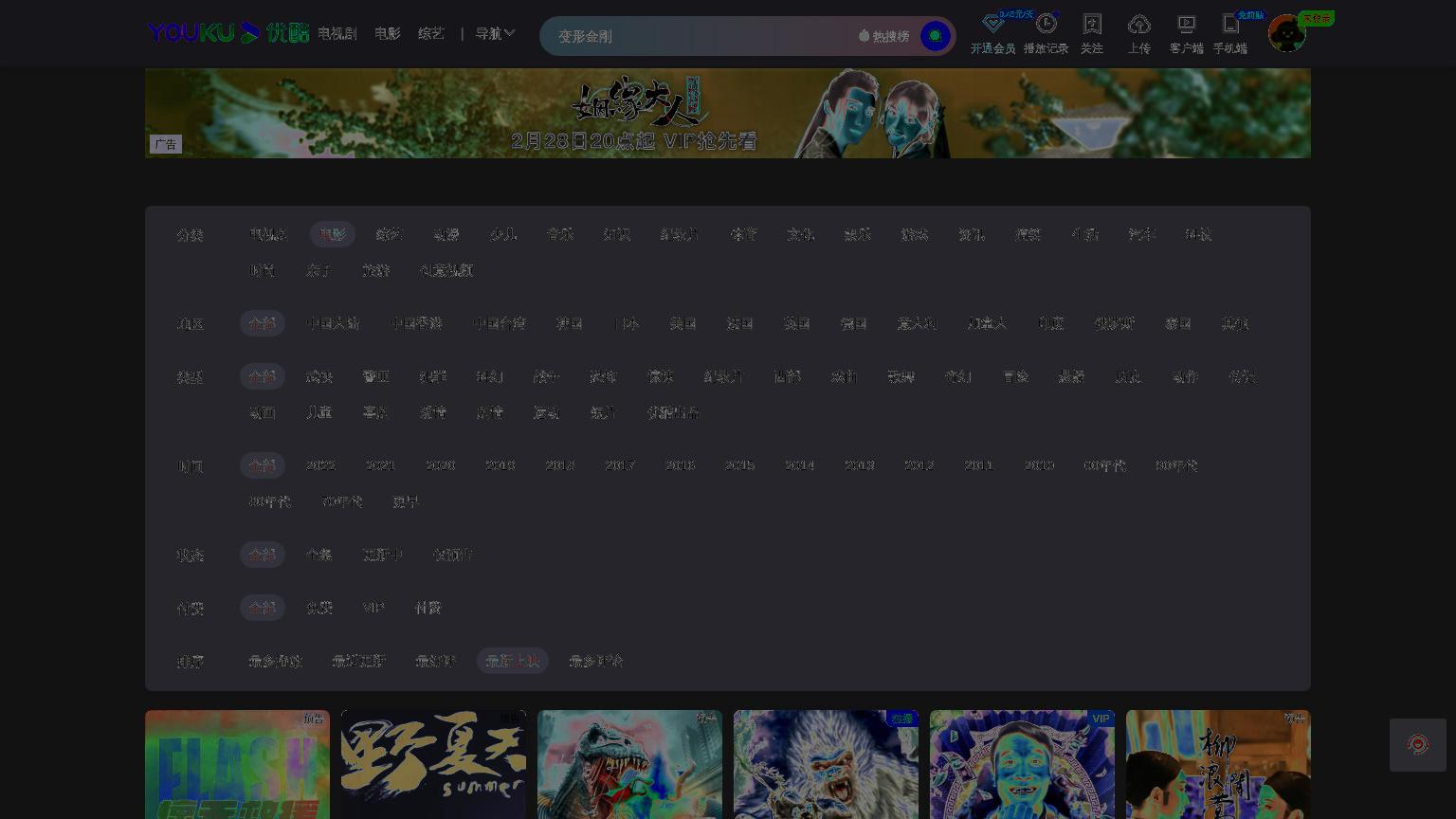1456x819 pixels.
Task: Open the FLASH movie poster
Action: coord(237,764)
